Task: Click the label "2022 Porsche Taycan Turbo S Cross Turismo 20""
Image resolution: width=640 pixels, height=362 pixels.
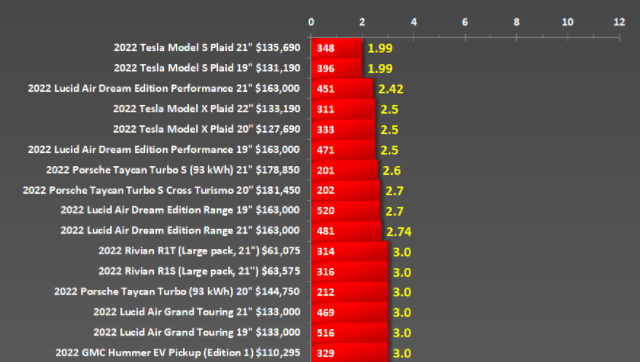Action: point(138,191)
